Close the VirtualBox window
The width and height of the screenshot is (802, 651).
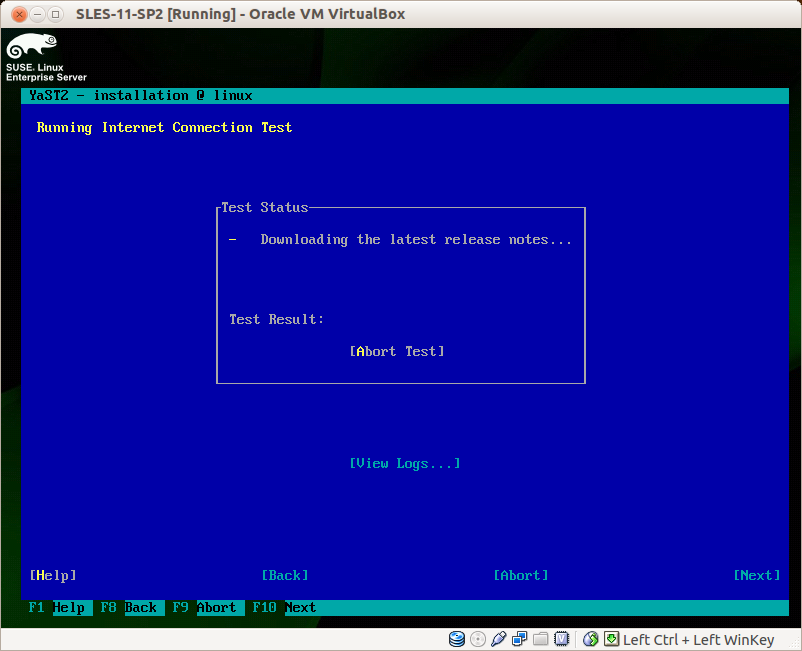pyautogui.click(x=19, y=14)
